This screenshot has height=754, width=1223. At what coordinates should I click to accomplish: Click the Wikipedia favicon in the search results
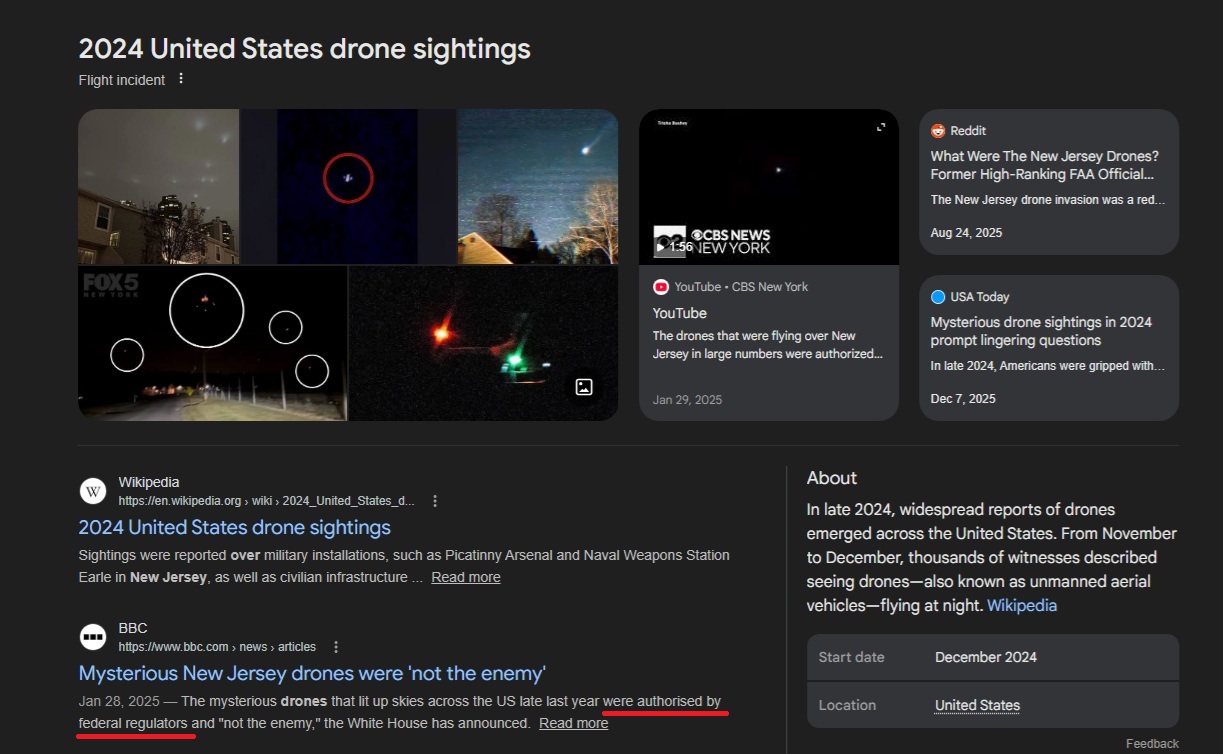click(93, 491)
